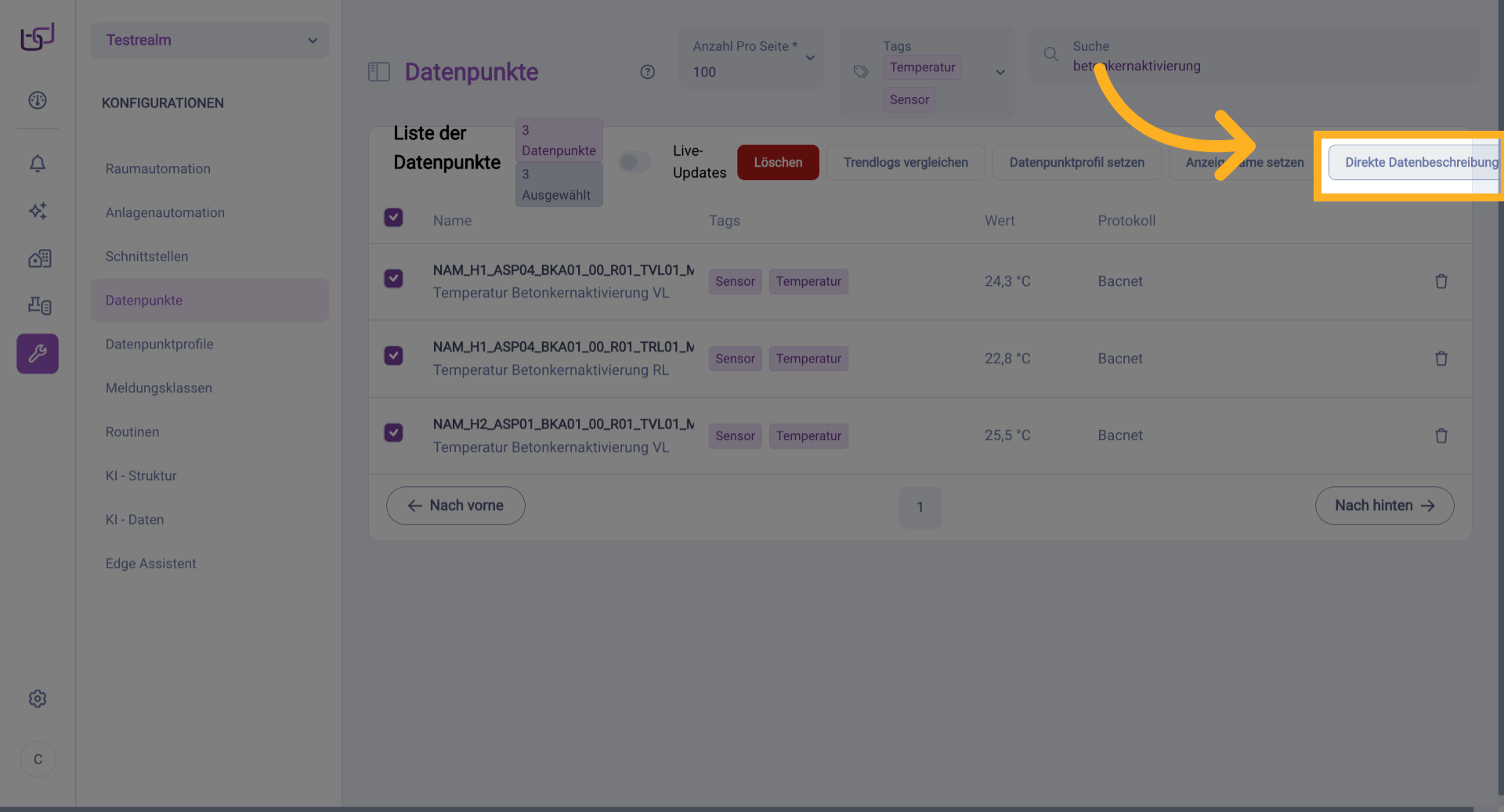The width and height of the screenshot is (1504, 812).
Task: Click the Nach hinten pagination button
Action: click(1383, 506)
